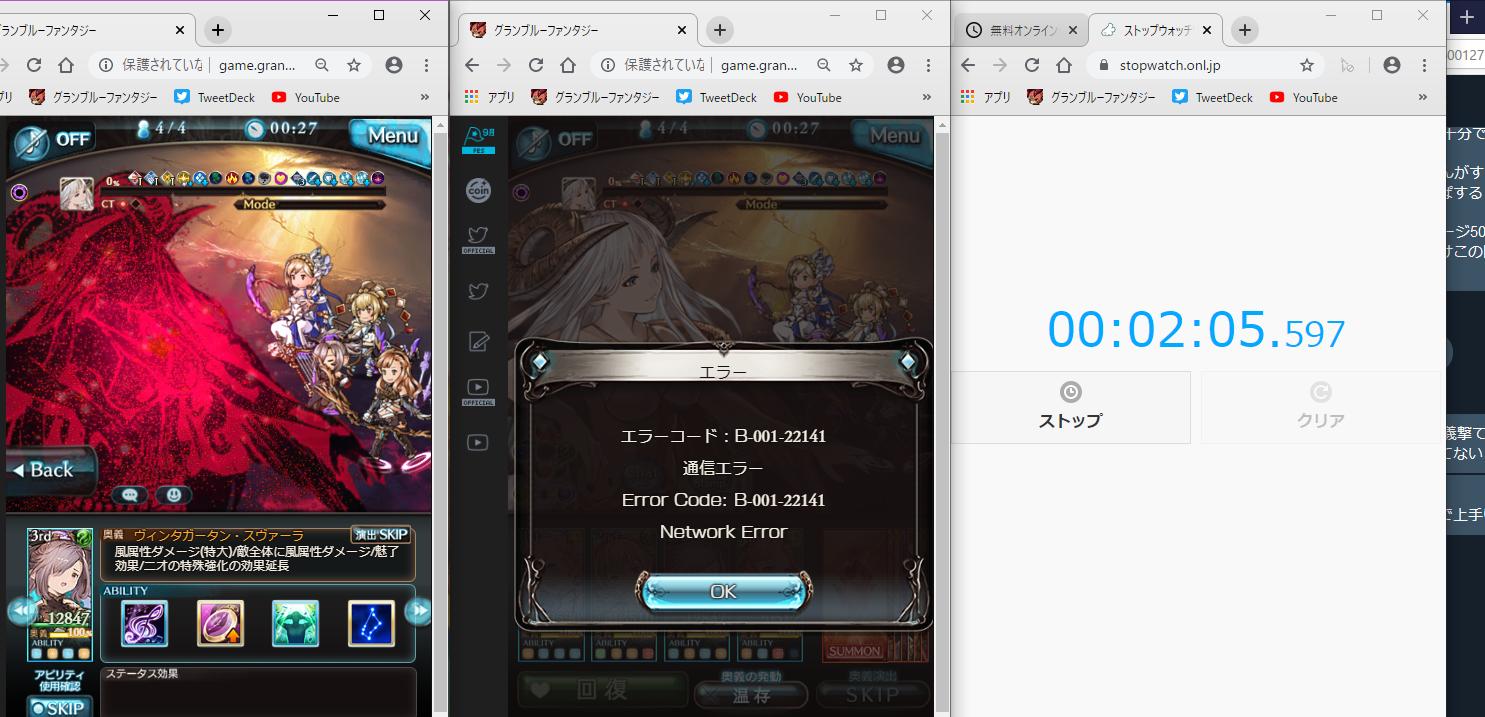This screenshot has height=717, width=1485.
Task: Open the YouTube bookmark in middle window
Action: [806, 97]
